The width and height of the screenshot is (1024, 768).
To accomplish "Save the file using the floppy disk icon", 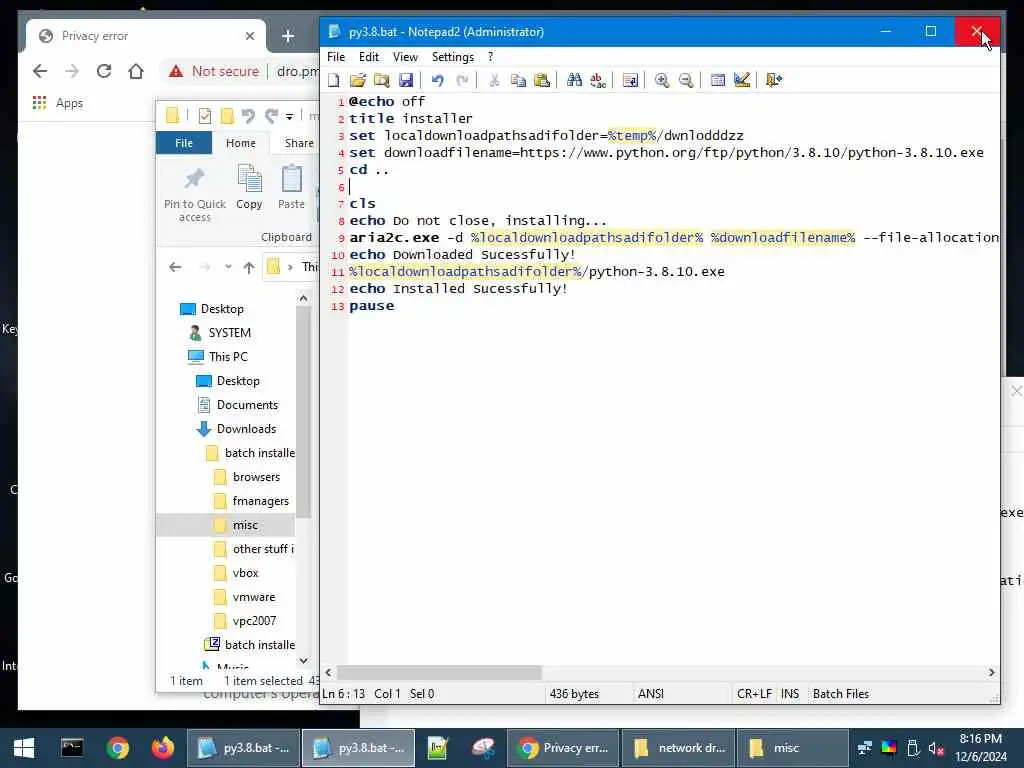I will 406,80.
